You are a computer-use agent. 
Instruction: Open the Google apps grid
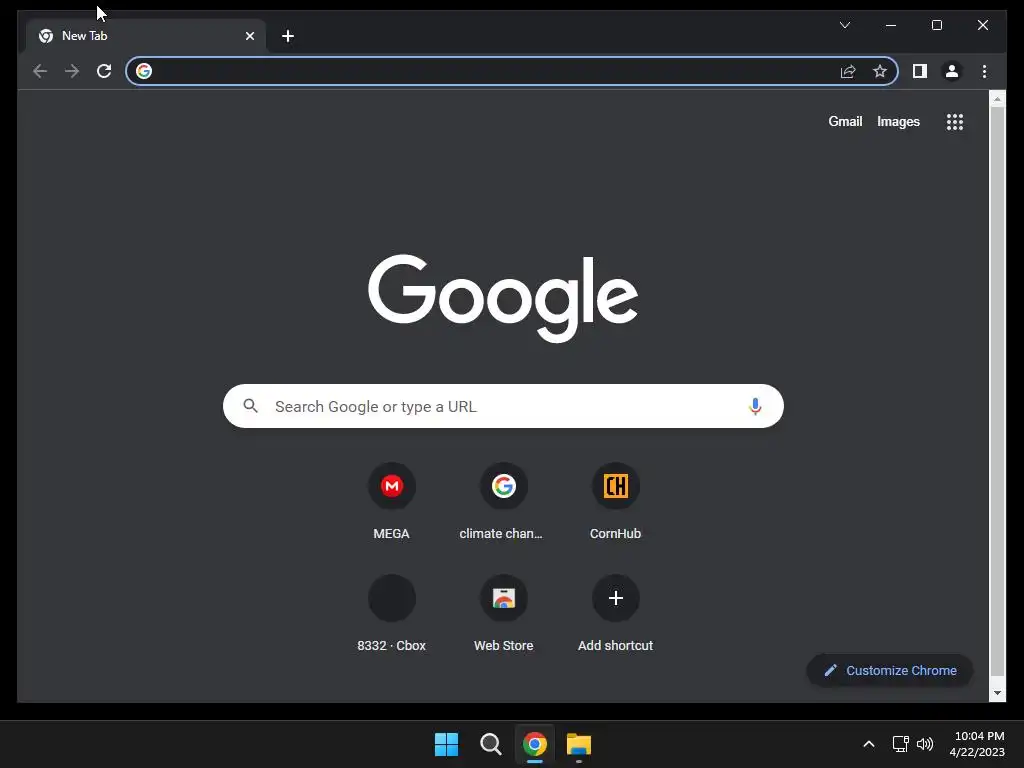pos(955,121)
